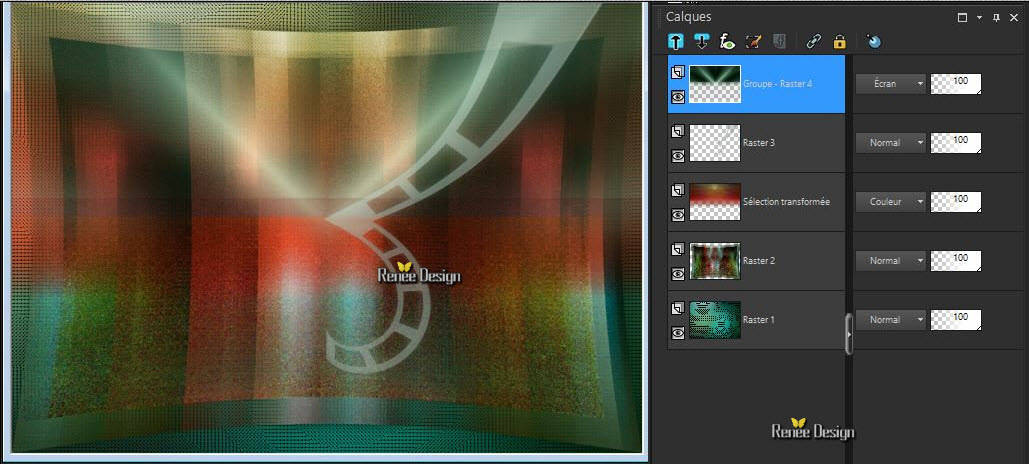Open Écran blend mode dropdown for Groupe - Raster 4
Viewport: 1029px width, 464px height.
[x=891, y=84]
